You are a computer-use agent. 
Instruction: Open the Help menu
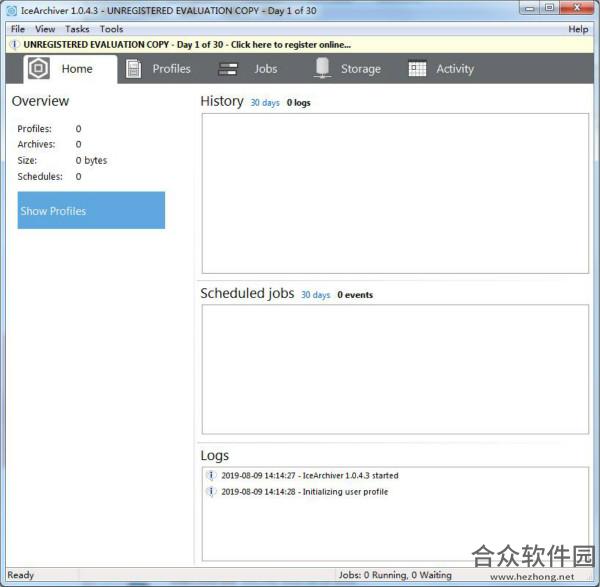[578, 29]
